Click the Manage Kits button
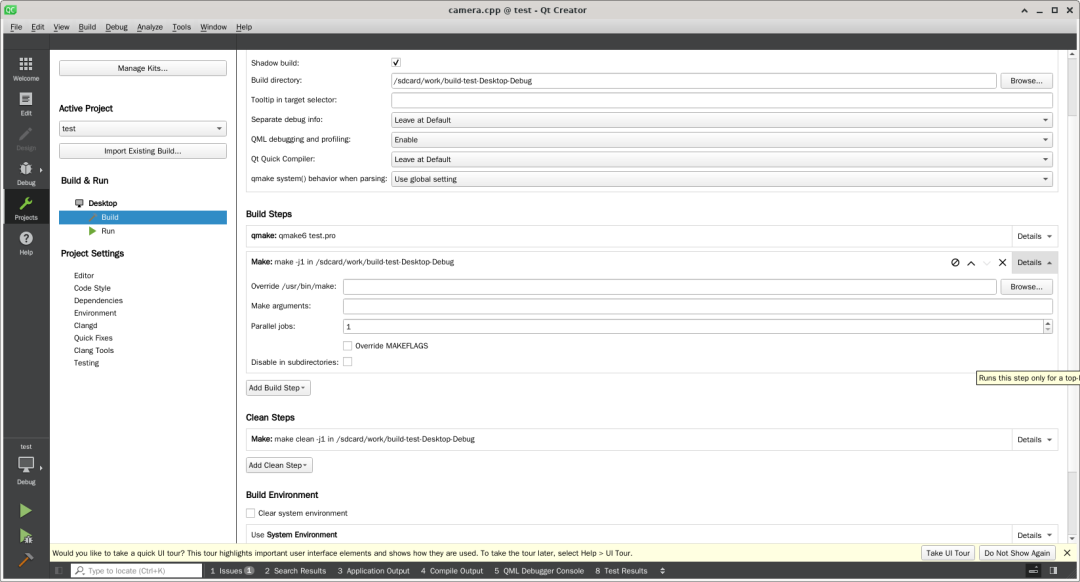The height and width of the screenshot is (582, 1080). tap(143, 68)
